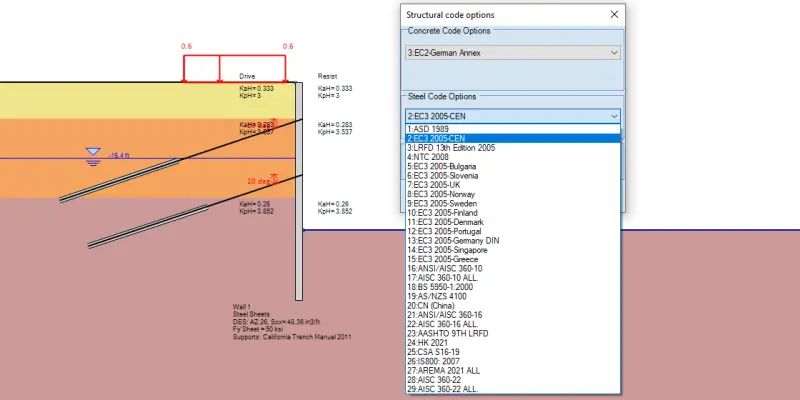Choose 11:EC3 2005-Denmark
Viewport: 800px width, 400px height.
[513, 222]
